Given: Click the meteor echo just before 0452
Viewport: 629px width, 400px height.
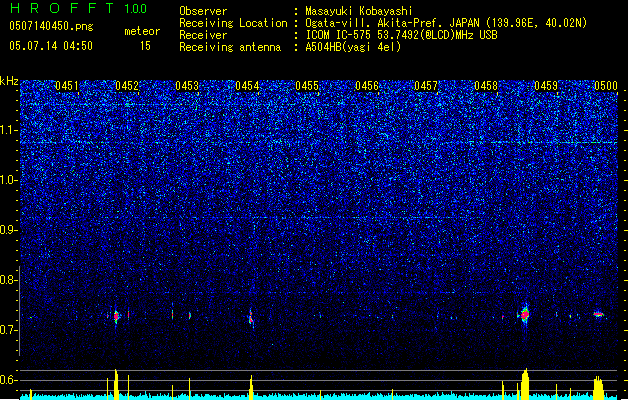Looking at the screenshot, I should coord(116,317).
